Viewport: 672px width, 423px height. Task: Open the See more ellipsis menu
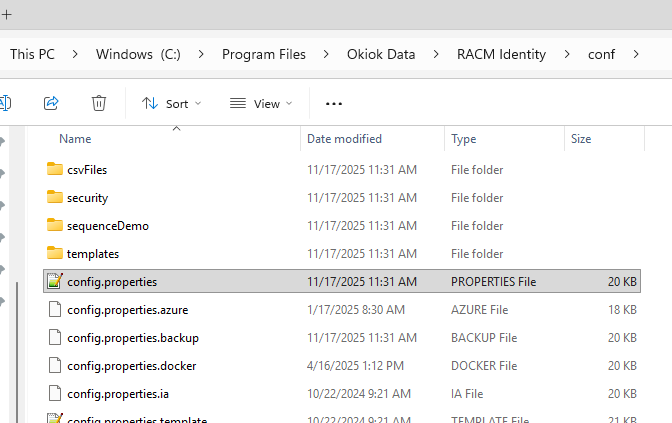(334, 103)
